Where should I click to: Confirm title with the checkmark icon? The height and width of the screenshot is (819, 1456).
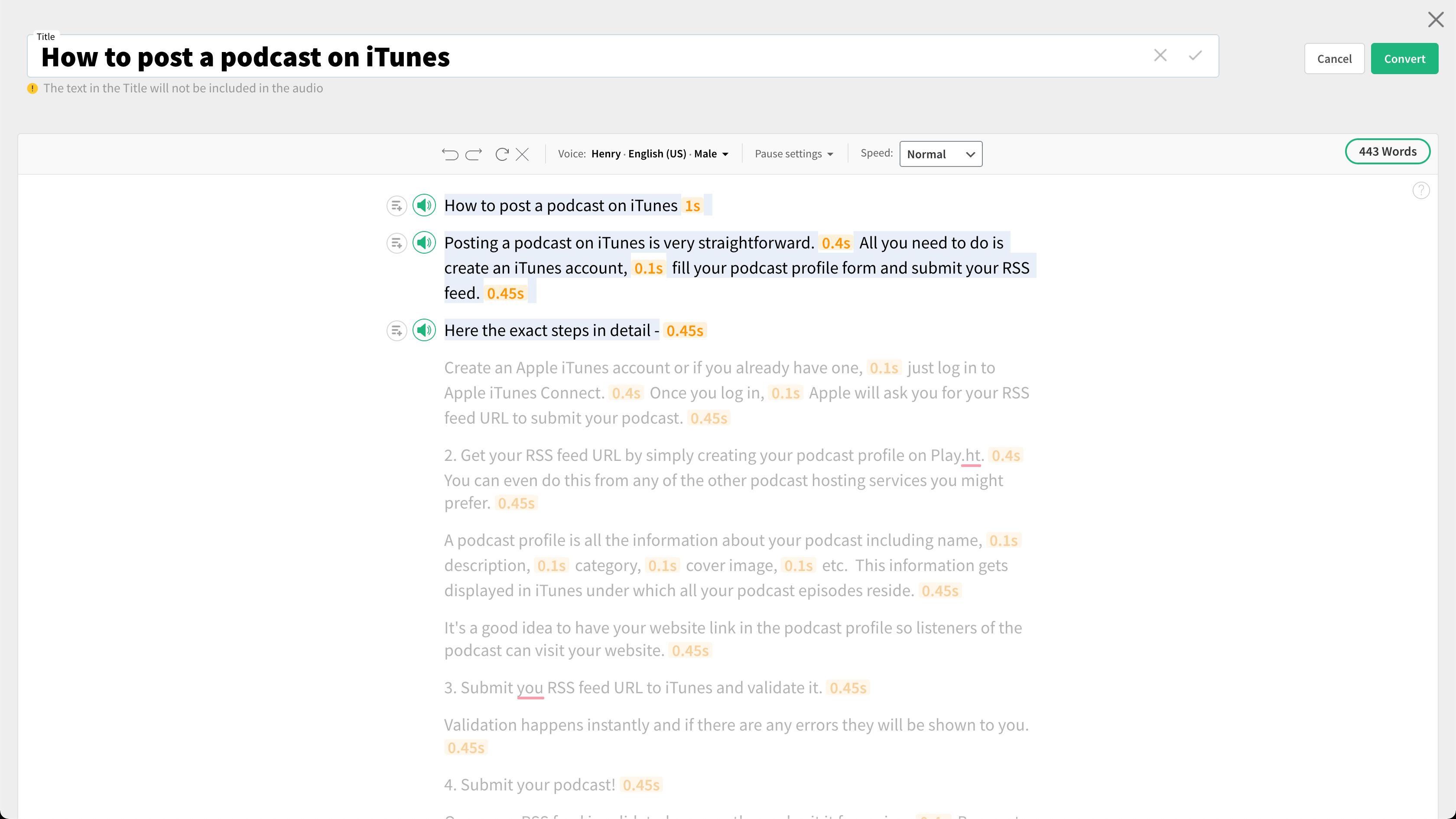pyautogui.click(x=1195, y=55)
